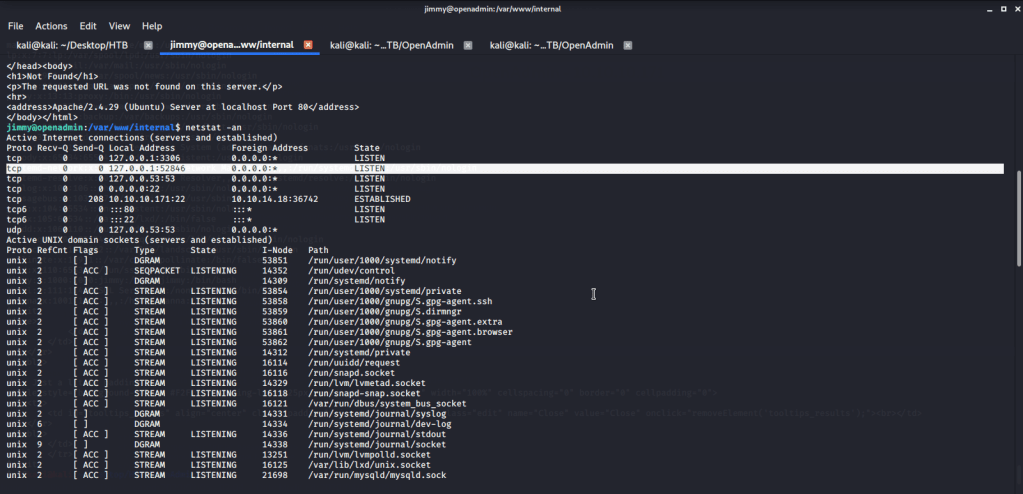Switch to the last OpenAdmin tab on the right

(549, 45)
